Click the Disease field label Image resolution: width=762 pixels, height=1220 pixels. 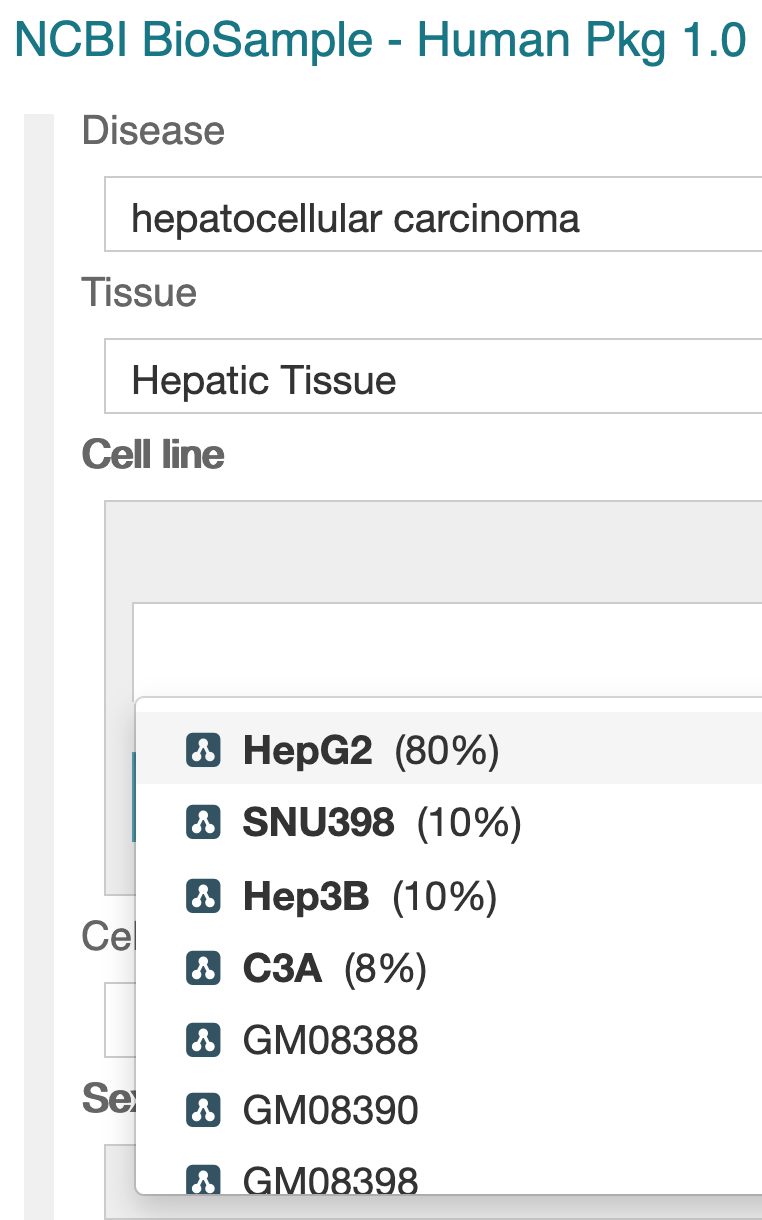coord(153,130)
